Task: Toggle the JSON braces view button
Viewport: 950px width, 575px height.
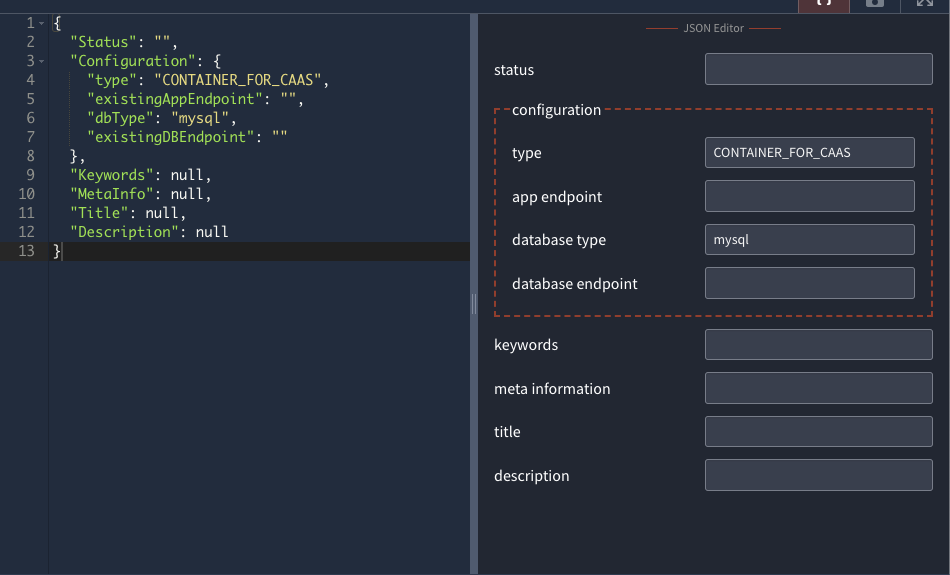Action: 823,5
